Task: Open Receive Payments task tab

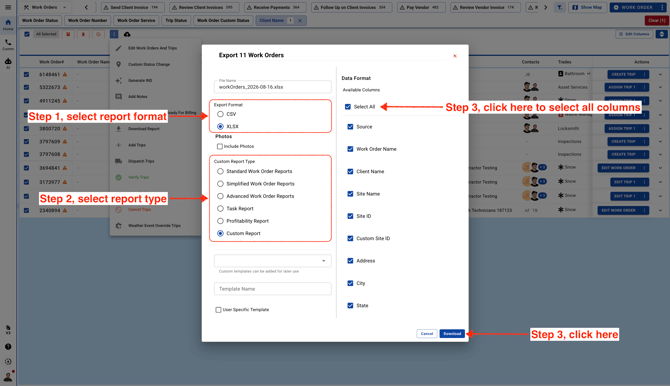Action: point(275,7)
